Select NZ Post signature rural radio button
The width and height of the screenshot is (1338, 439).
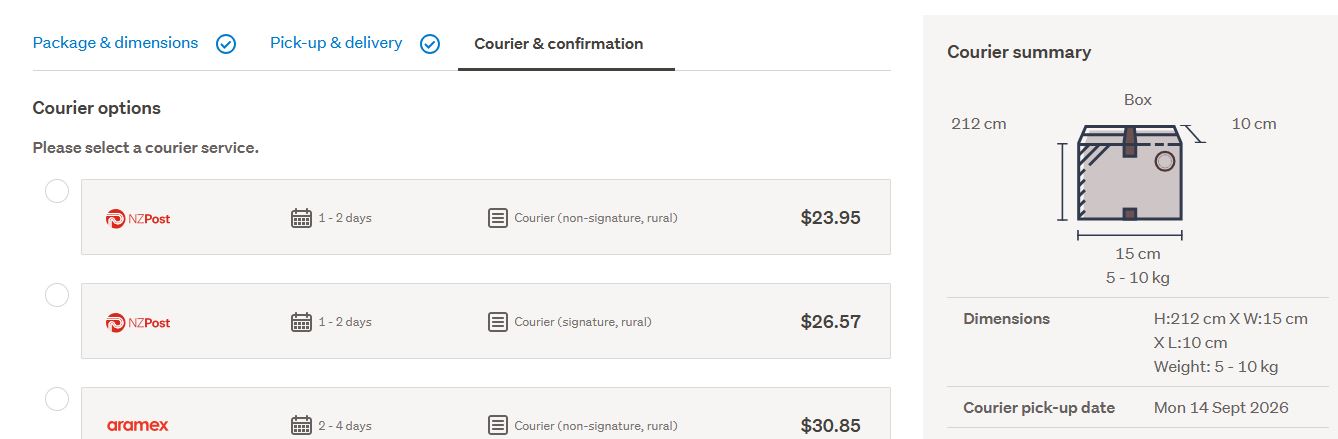tap(57, 295)
